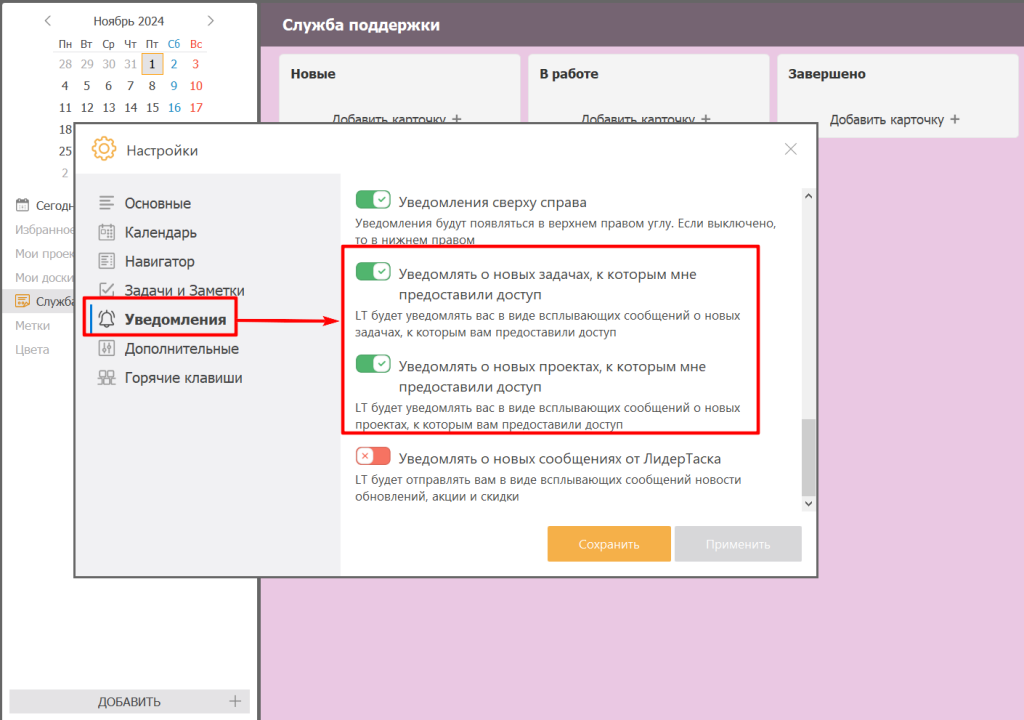This screenshot has height=720, width=1024.
Task: Click the Навигатор settings icon
Action: (106, 261)
